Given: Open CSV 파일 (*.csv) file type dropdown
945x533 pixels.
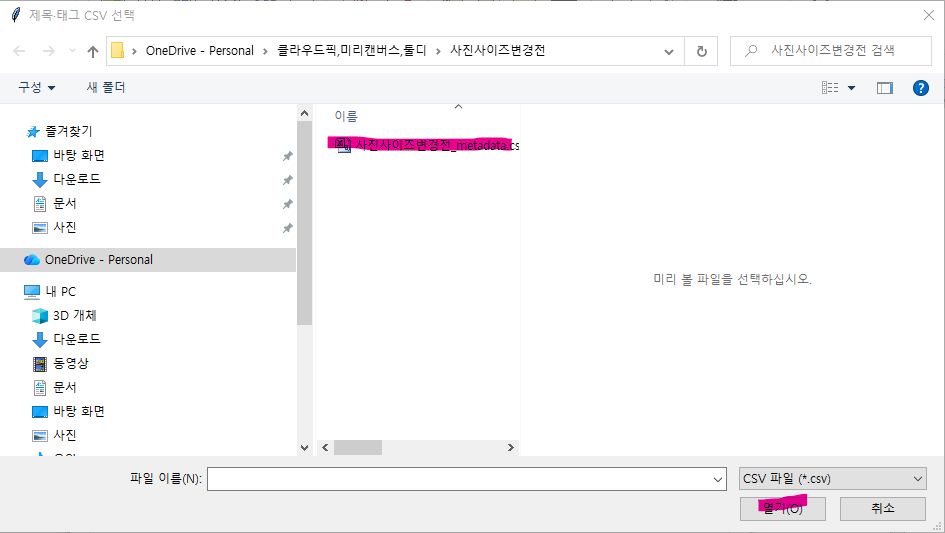Looking at the screenshot, I should [832, 479].
